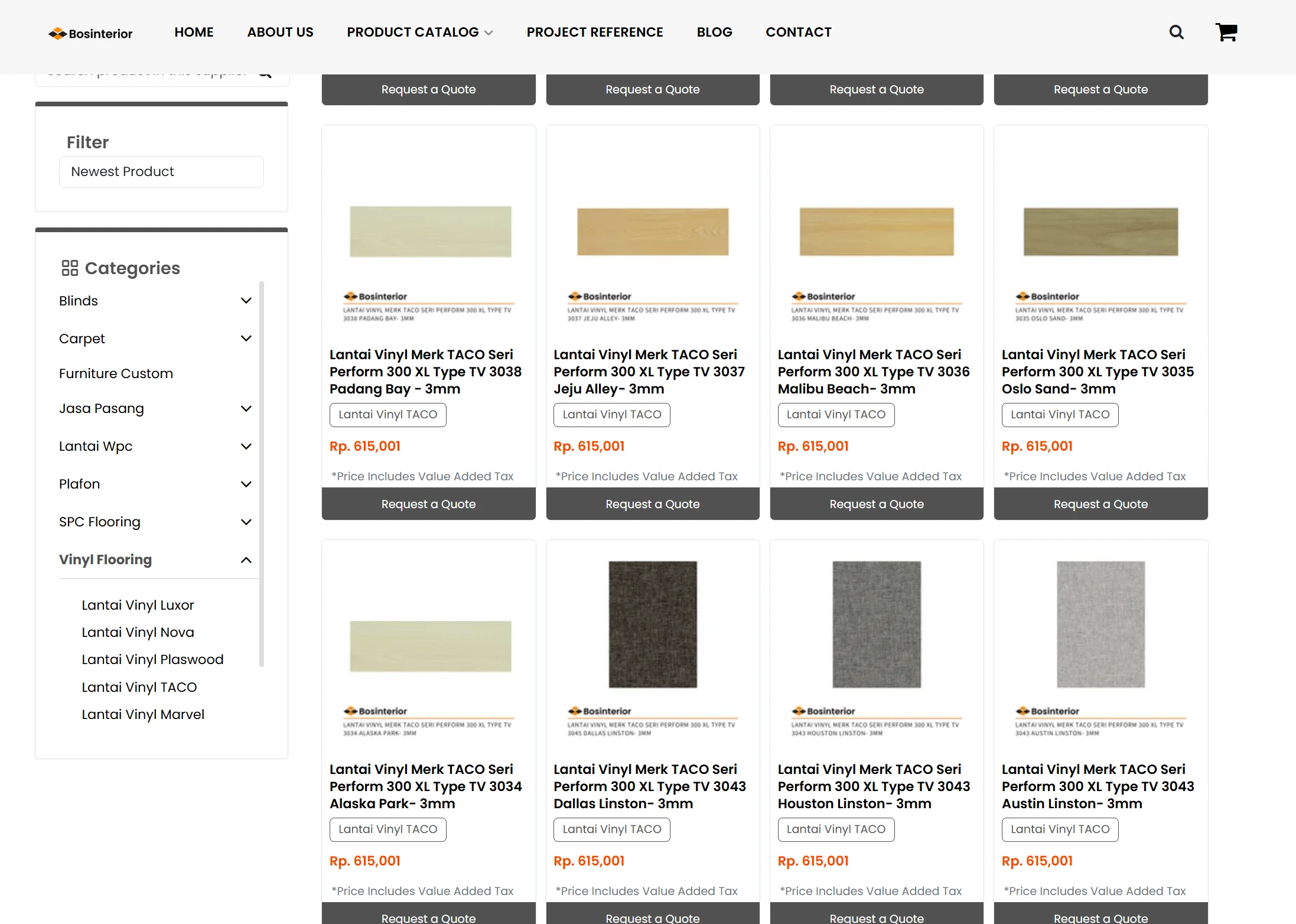Click Lantai Vinyl TACO tag on Jeju Alley card
The height and width of the screenshot is (924, 1296).
click(x=612, y=415)
